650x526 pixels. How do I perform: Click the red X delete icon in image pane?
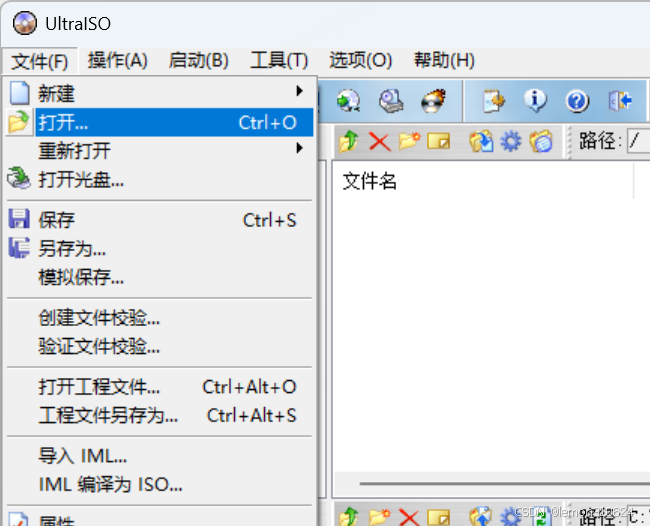click(x=379, y=142)
